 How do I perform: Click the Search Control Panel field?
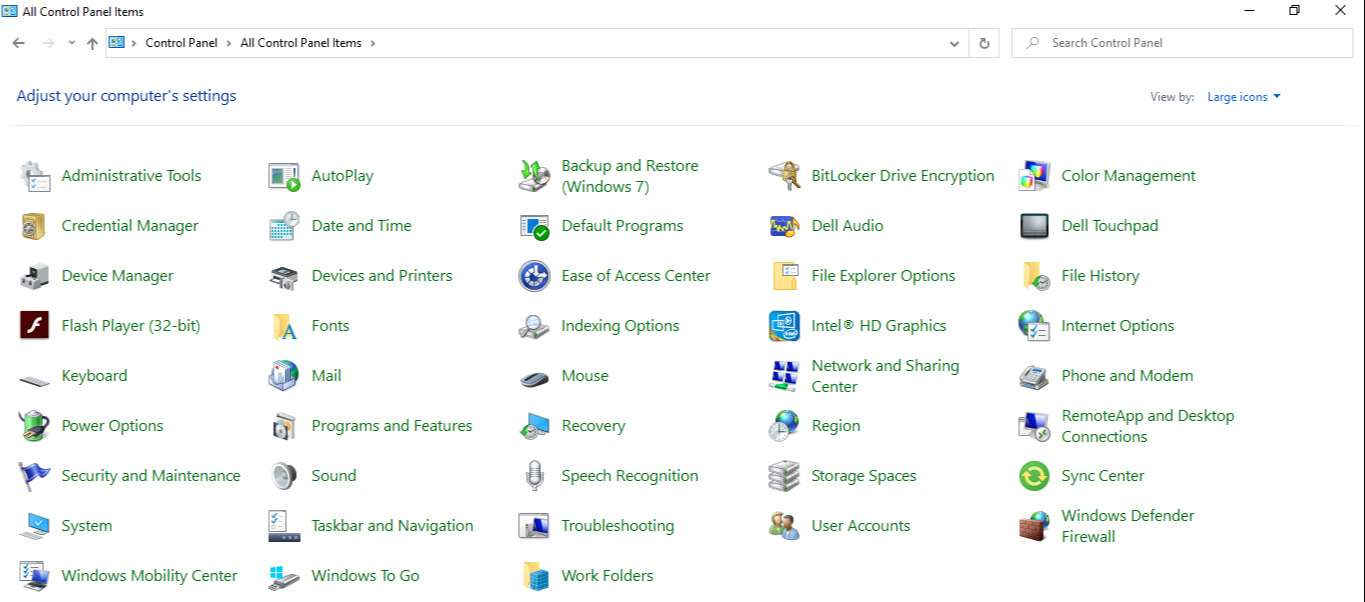pyautogui.click(x=1182, y=43)
